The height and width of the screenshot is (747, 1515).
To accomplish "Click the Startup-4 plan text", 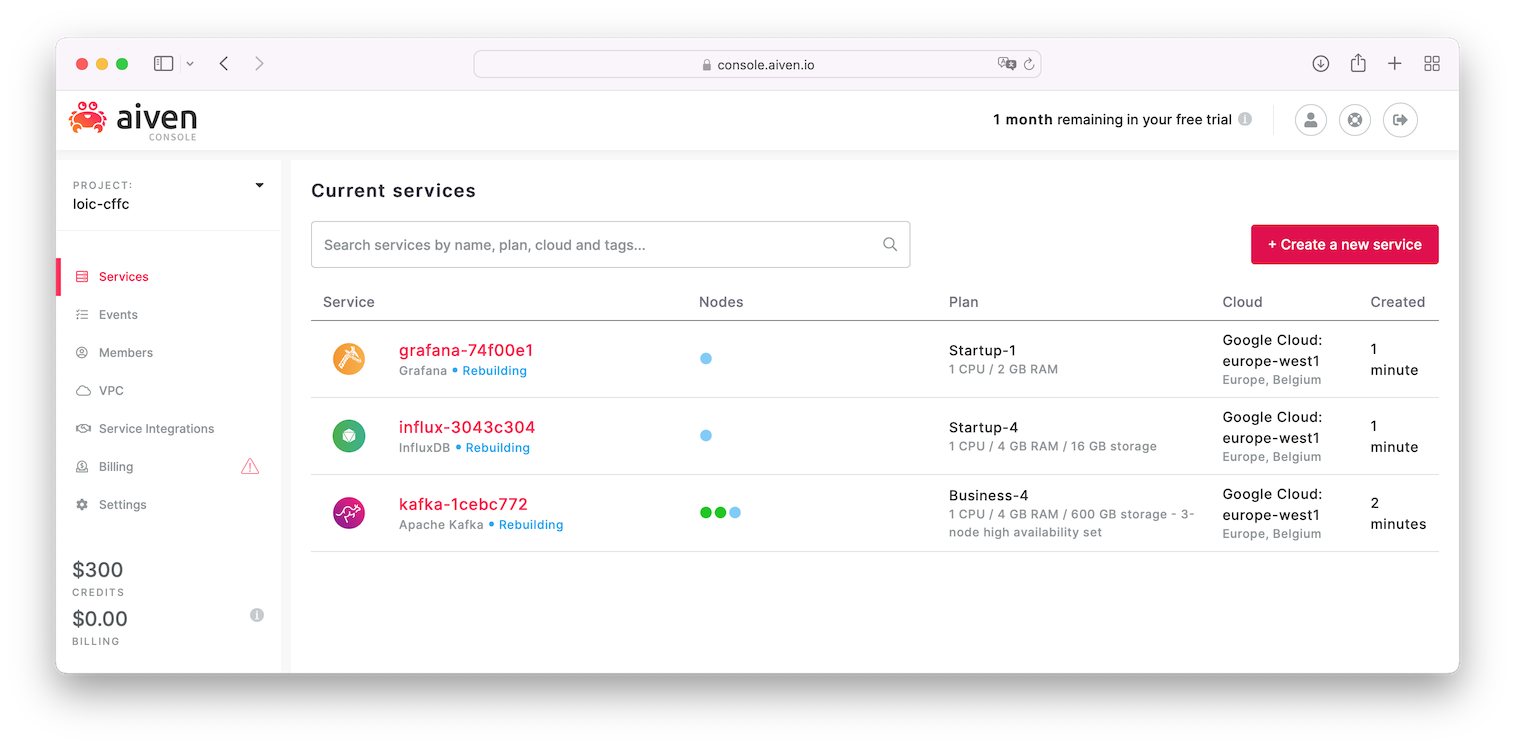I will coord(983,427).
